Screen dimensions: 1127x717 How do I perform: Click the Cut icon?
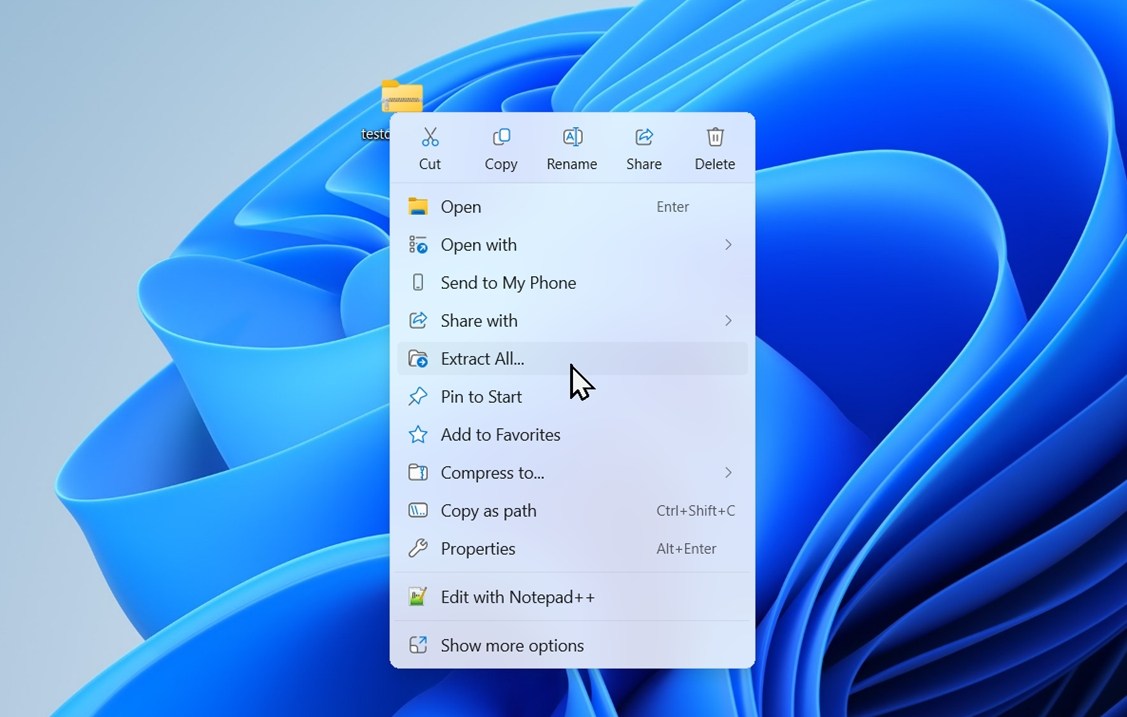tap(430, 137)
